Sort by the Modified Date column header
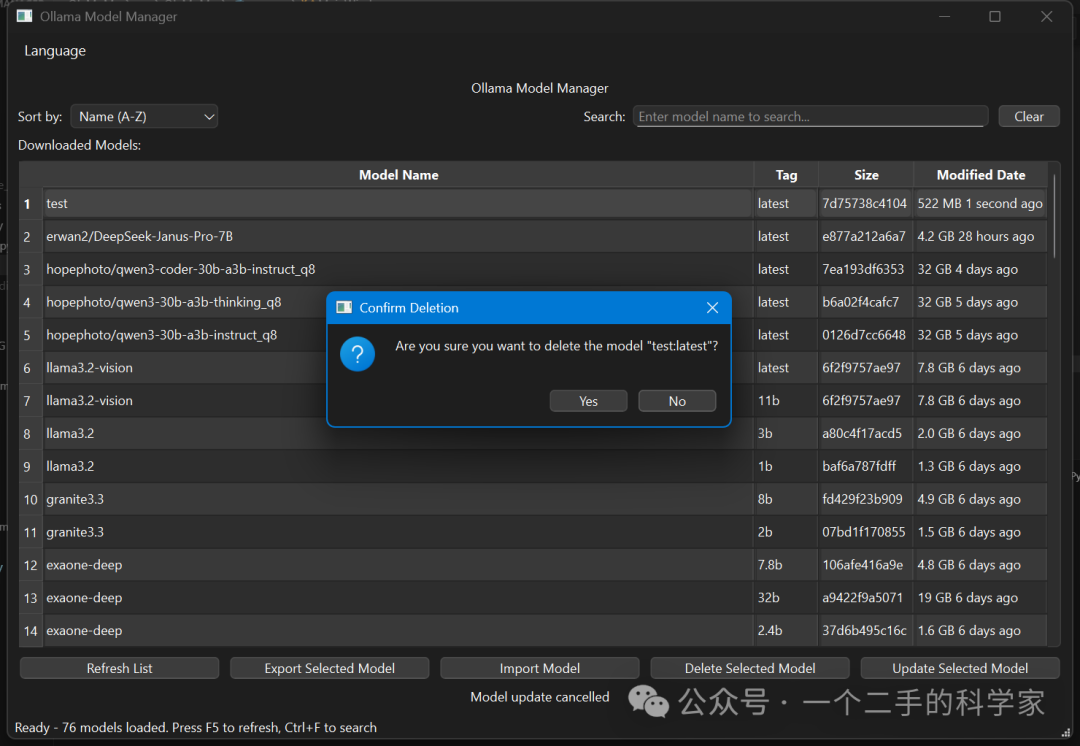The image size is (1080, 746). 980,175
